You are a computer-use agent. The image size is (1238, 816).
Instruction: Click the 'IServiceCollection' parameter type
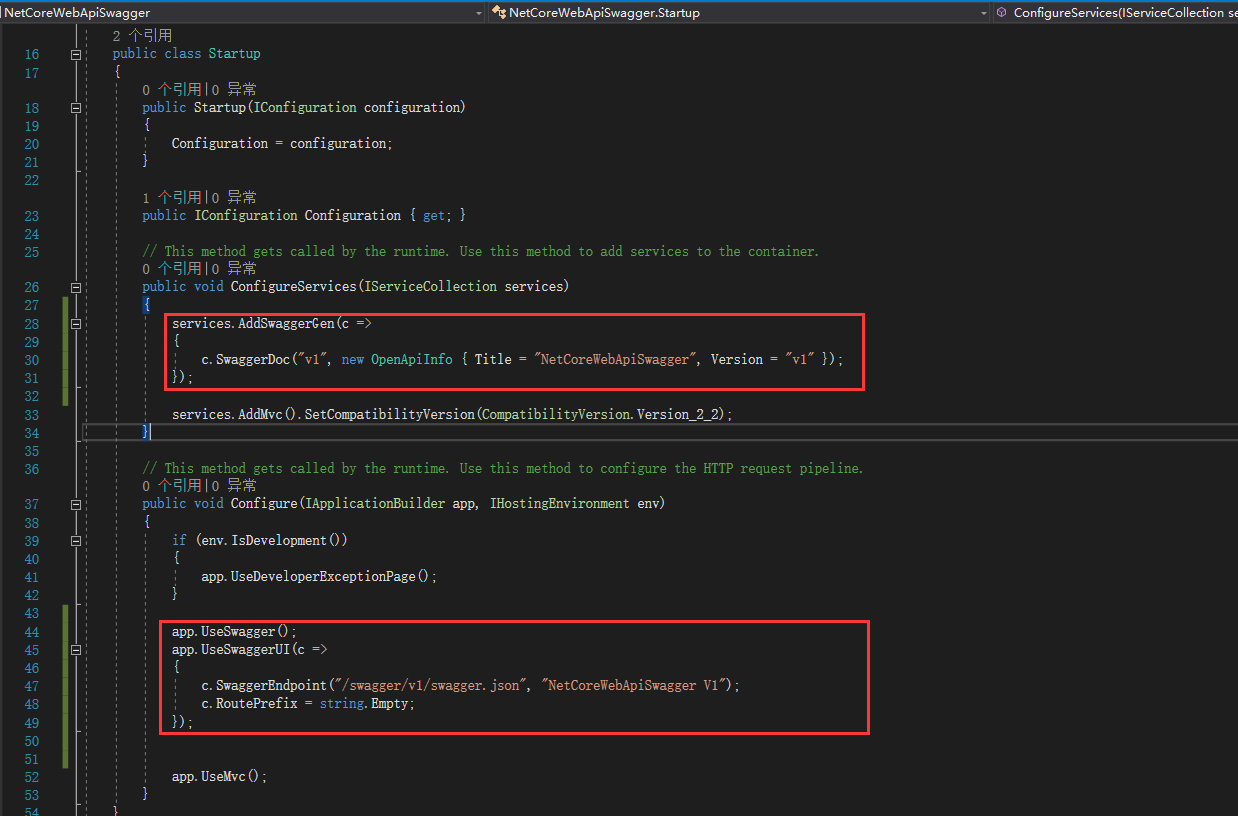[x=430, y=287]
